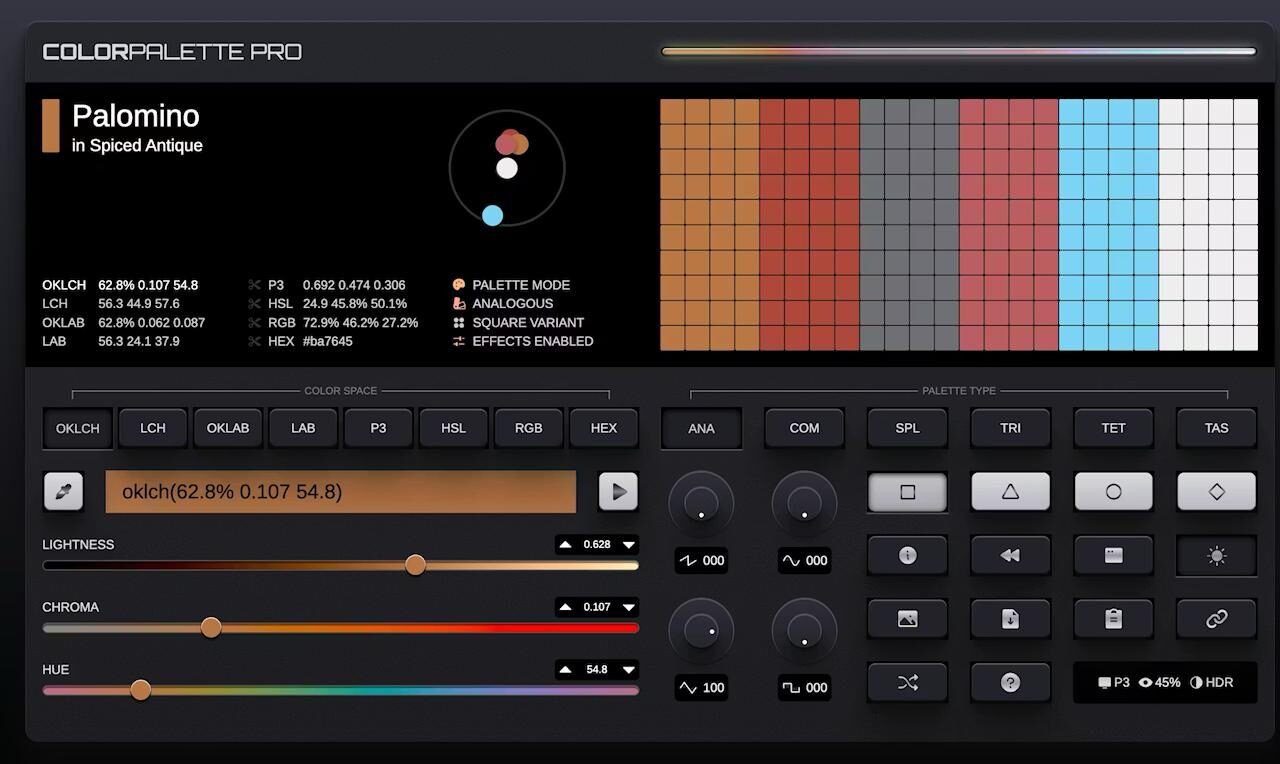The width and height of the screenshot is (1280, 764).
Task: Click the file download export icon
Action: [1010, 619]
